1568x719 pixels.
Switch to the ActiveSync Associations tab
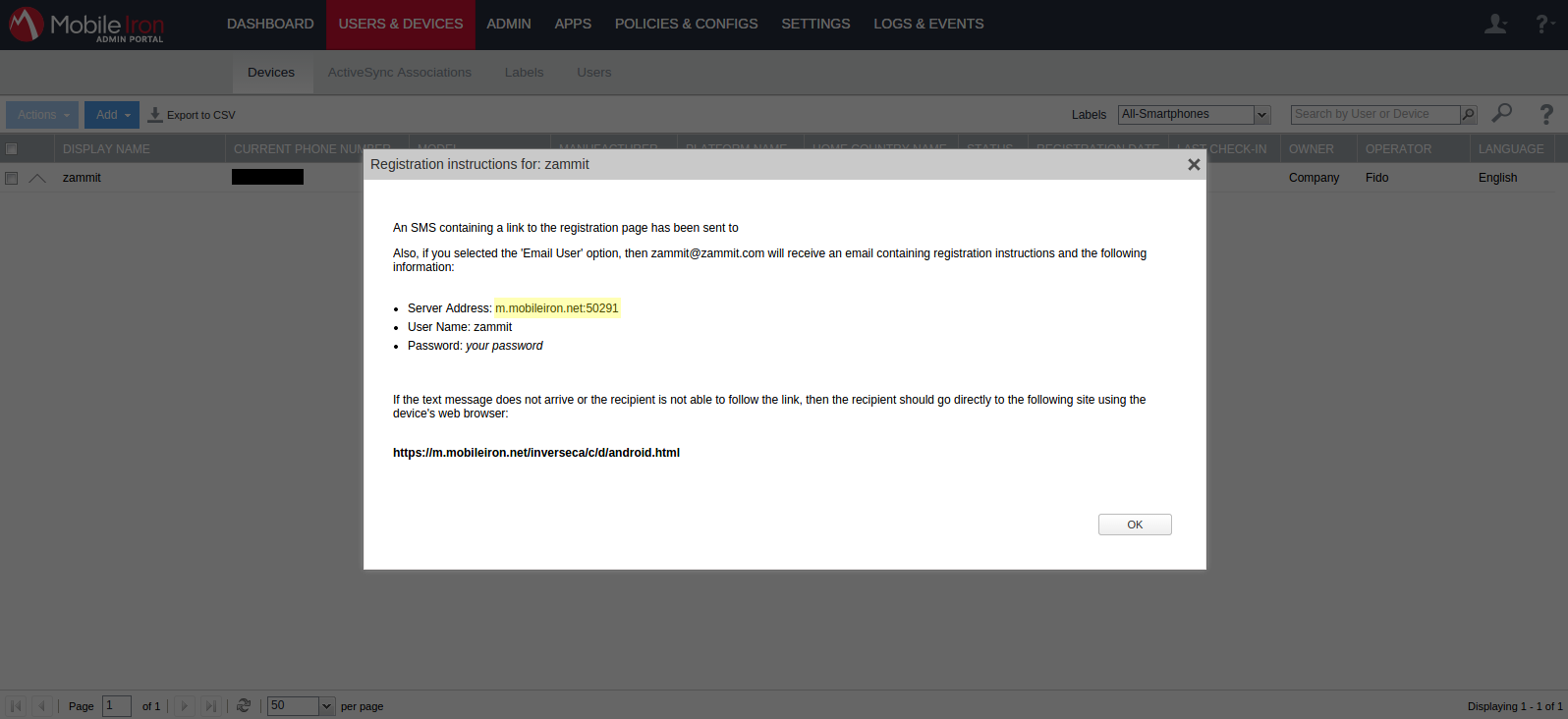399,73
